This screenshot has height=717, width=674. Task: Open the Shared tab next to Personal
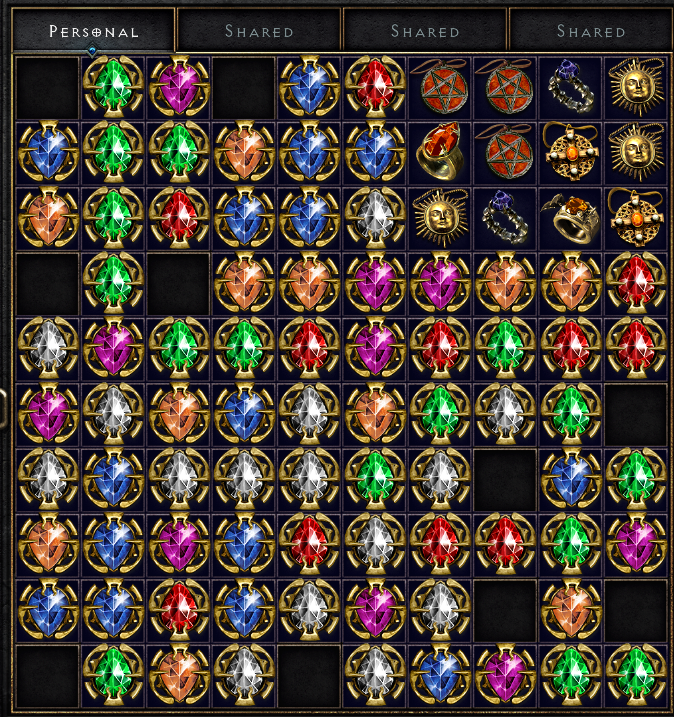tap(259, 31)
